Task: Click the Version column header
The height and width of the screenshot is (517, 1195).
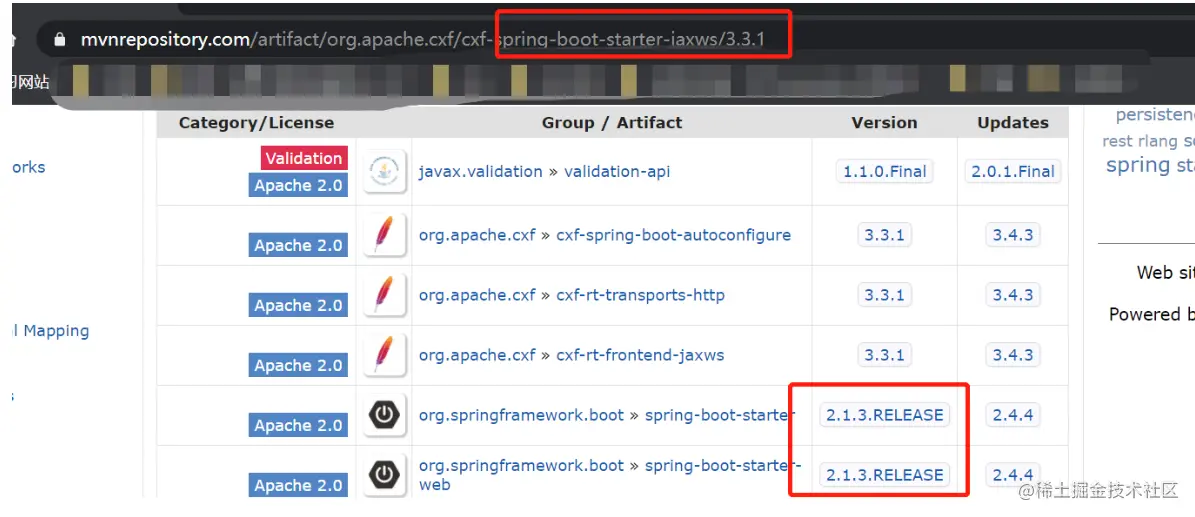Action: pyautogui.click(x=885, y=123)
